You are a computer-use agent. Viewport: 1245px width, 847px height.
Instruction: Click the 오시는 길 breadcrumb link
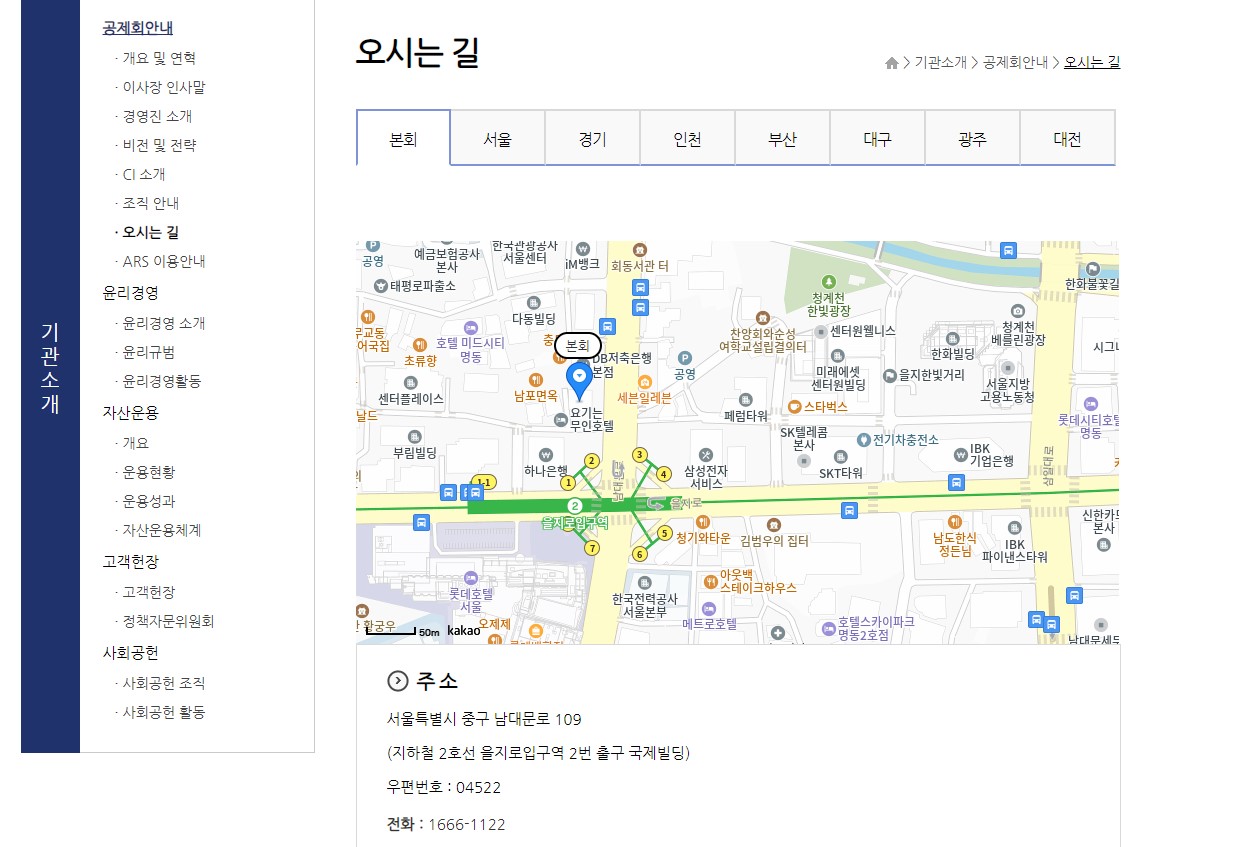point(1091,62)
